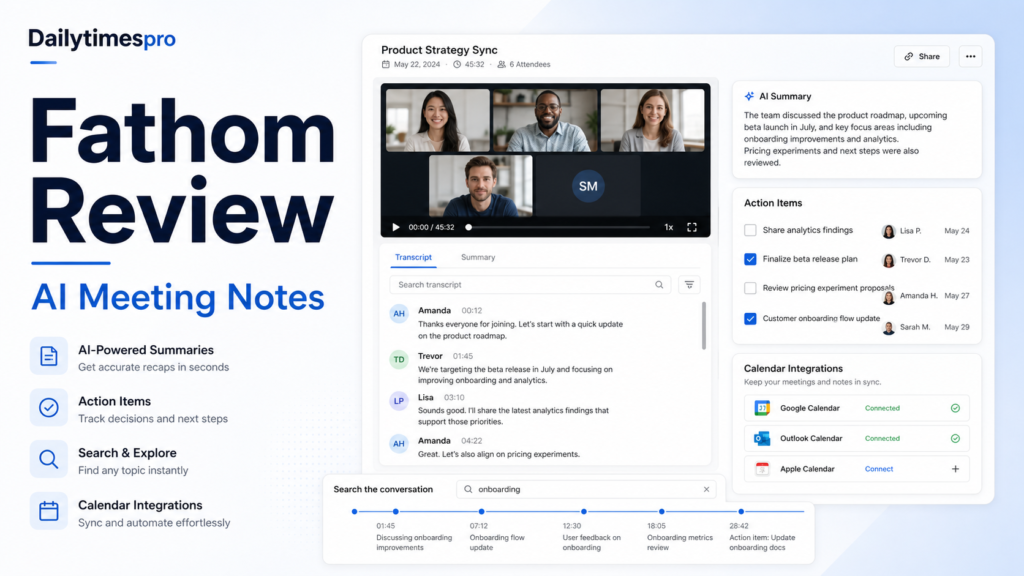
Task: Open the three-dot more options menu
Action: pyautogui.click(x=970, y=57)
